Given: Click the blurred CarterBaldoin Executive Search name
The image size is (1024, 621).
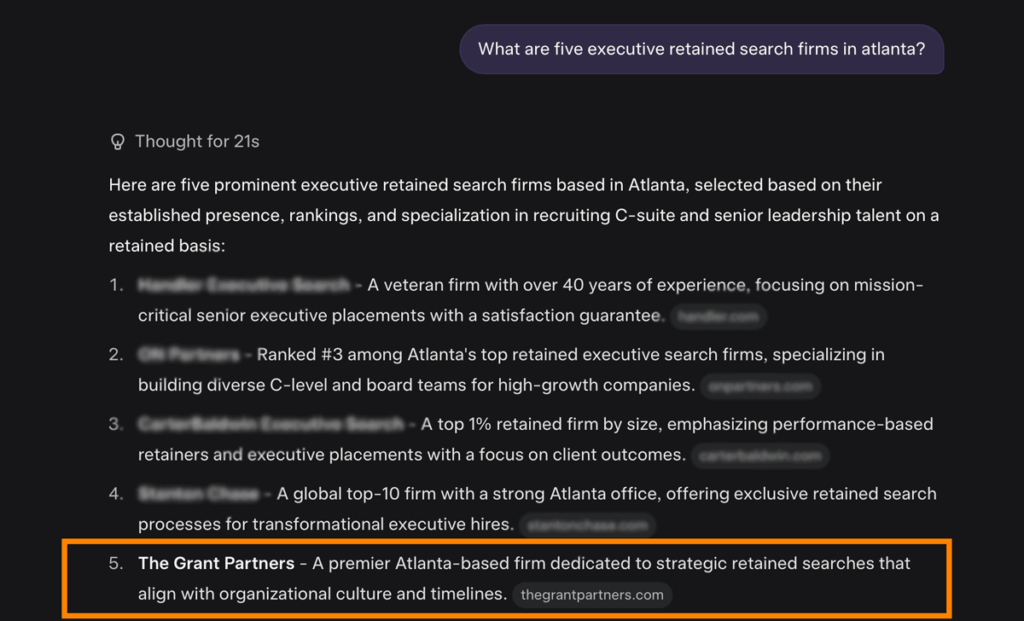Looking at the screenshot, I should pos(271,424).
